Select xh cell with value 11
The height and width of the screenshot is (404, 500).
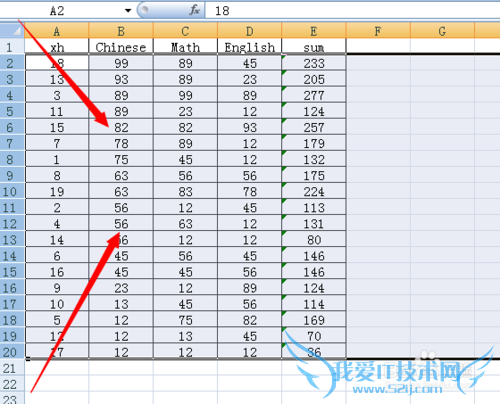point(57,111)
